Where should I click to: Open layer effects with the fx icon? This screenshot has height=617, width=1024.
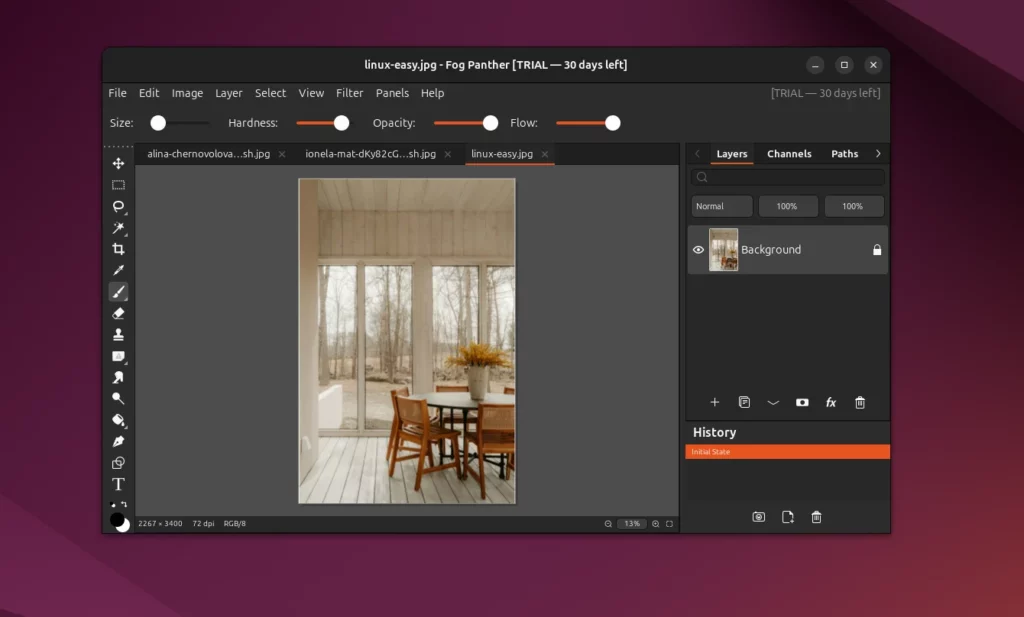click(x=831, y=402)
